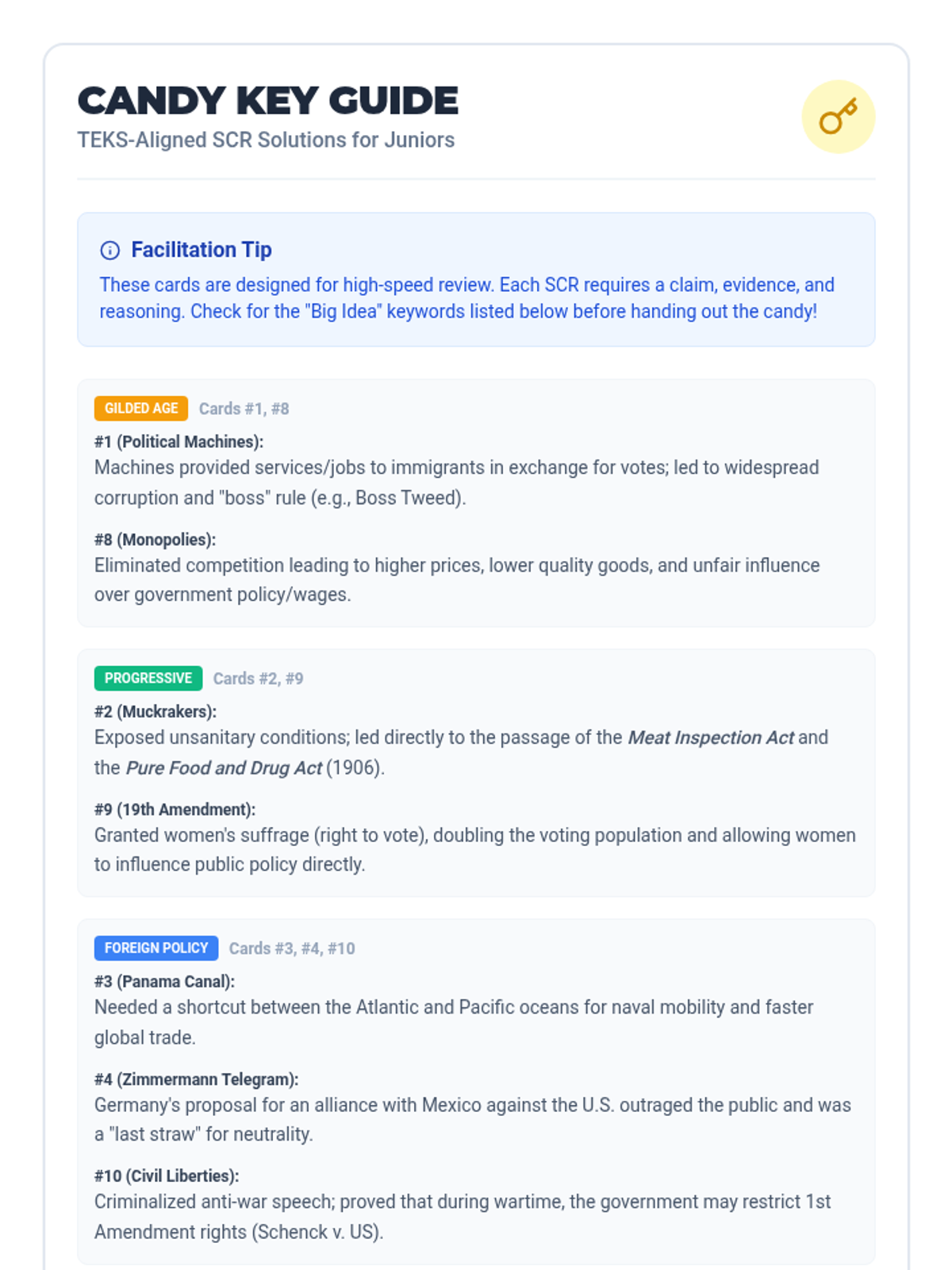Click the Facilitation Tip heading
The height and width of the screenshot is (1270, 952).
click(x=202, y=250)
